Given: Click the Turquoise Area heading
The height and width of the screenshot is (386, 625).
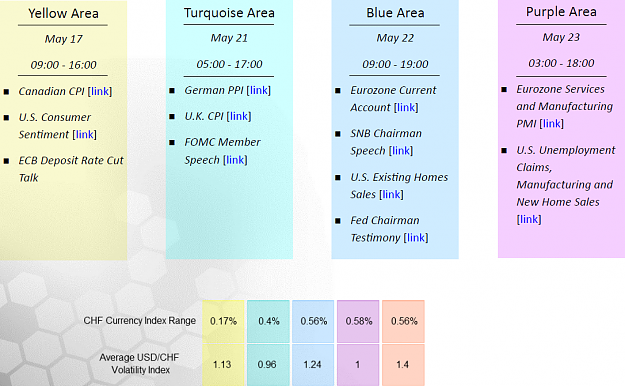Looking at the screenshot, I should click(x=229, y=13).
